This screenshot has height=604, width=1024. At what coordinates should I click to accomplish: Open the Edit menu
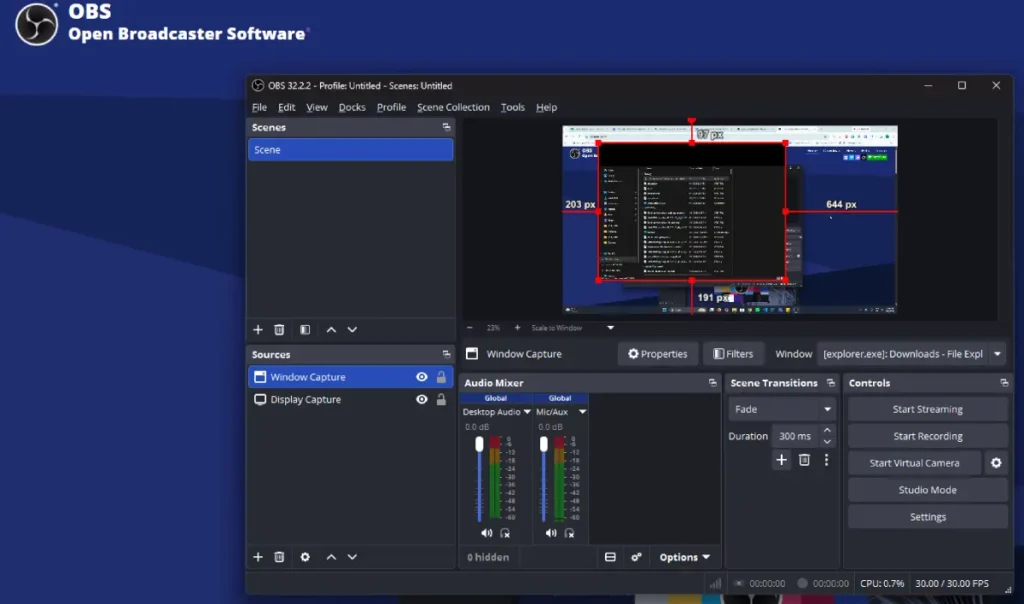(286, 107)
